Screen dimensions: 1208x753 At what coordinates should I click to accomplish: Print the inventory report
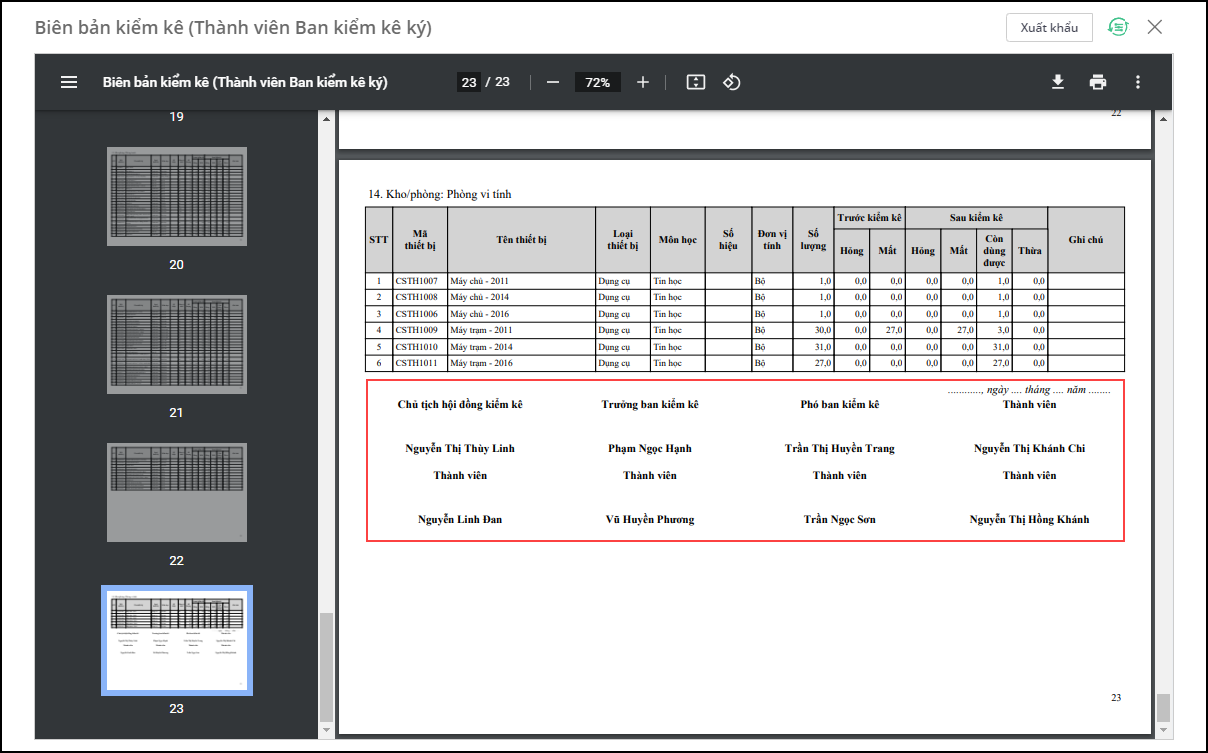[x=1098, y=82]
